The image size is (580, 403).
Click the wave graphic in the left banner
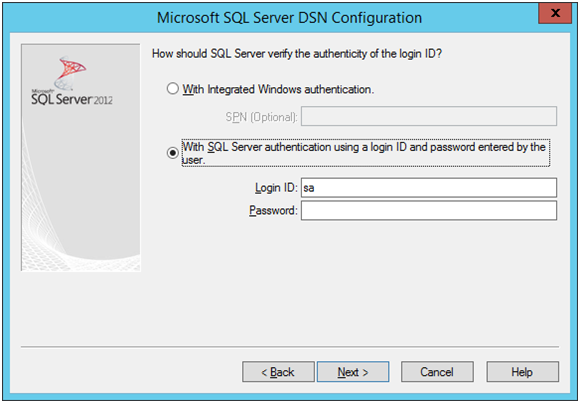(81, 207)
